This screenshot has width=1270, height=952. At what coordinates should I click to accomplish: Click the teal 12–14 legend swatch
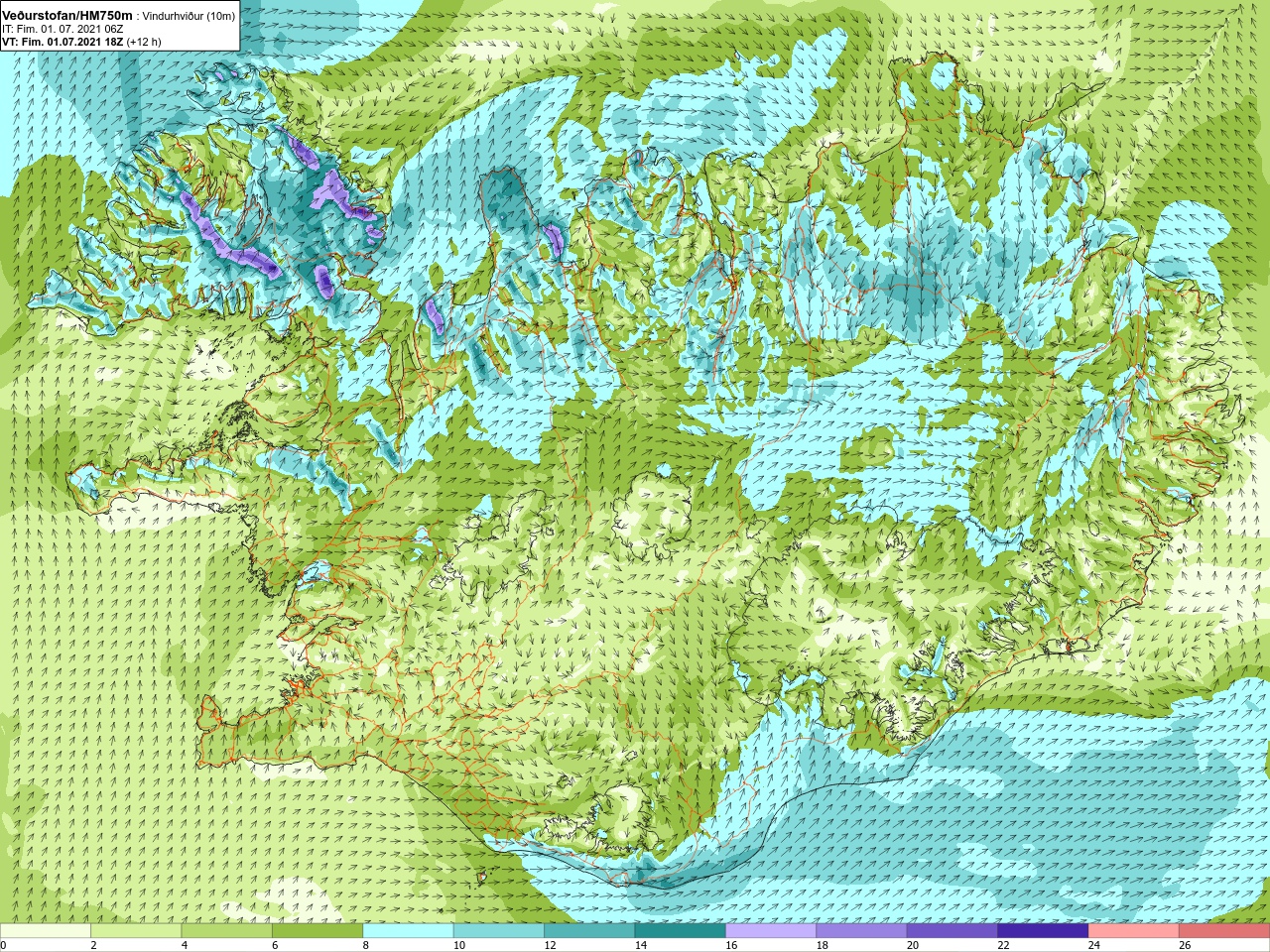(x=590, y=931)
